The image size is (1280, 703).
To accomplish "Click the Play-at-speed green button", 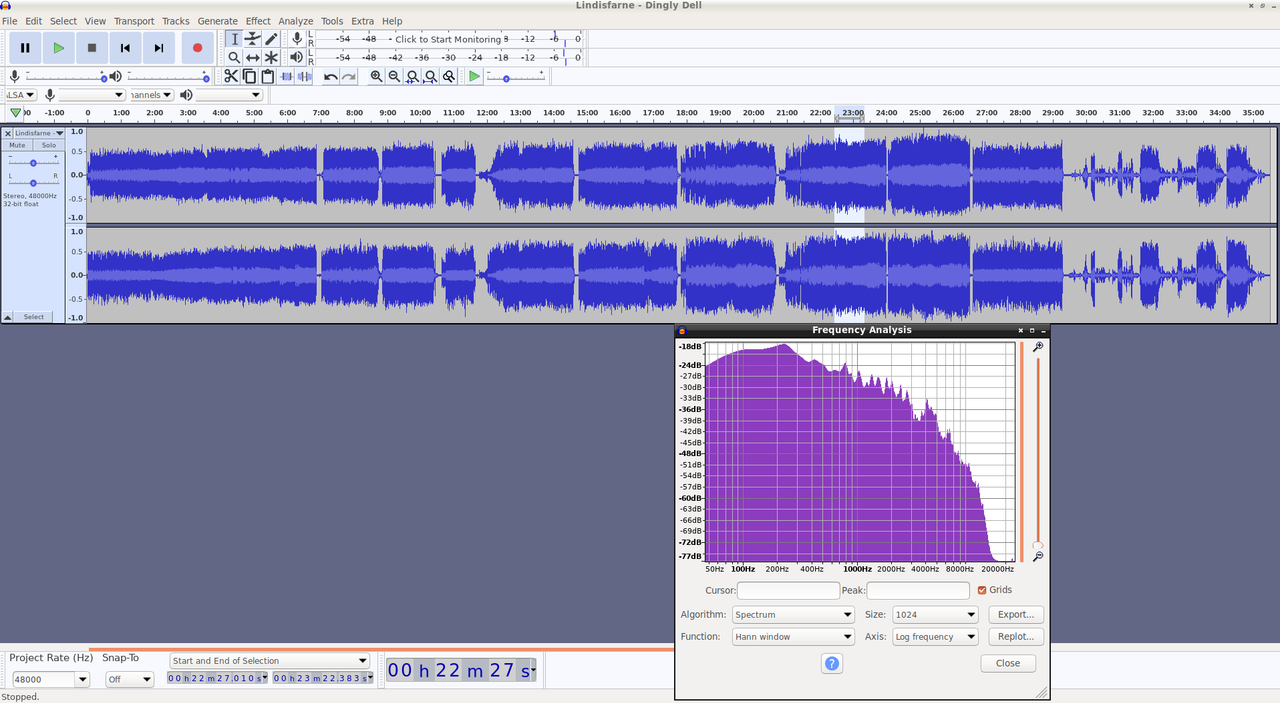I will click(x=475, y=76).
